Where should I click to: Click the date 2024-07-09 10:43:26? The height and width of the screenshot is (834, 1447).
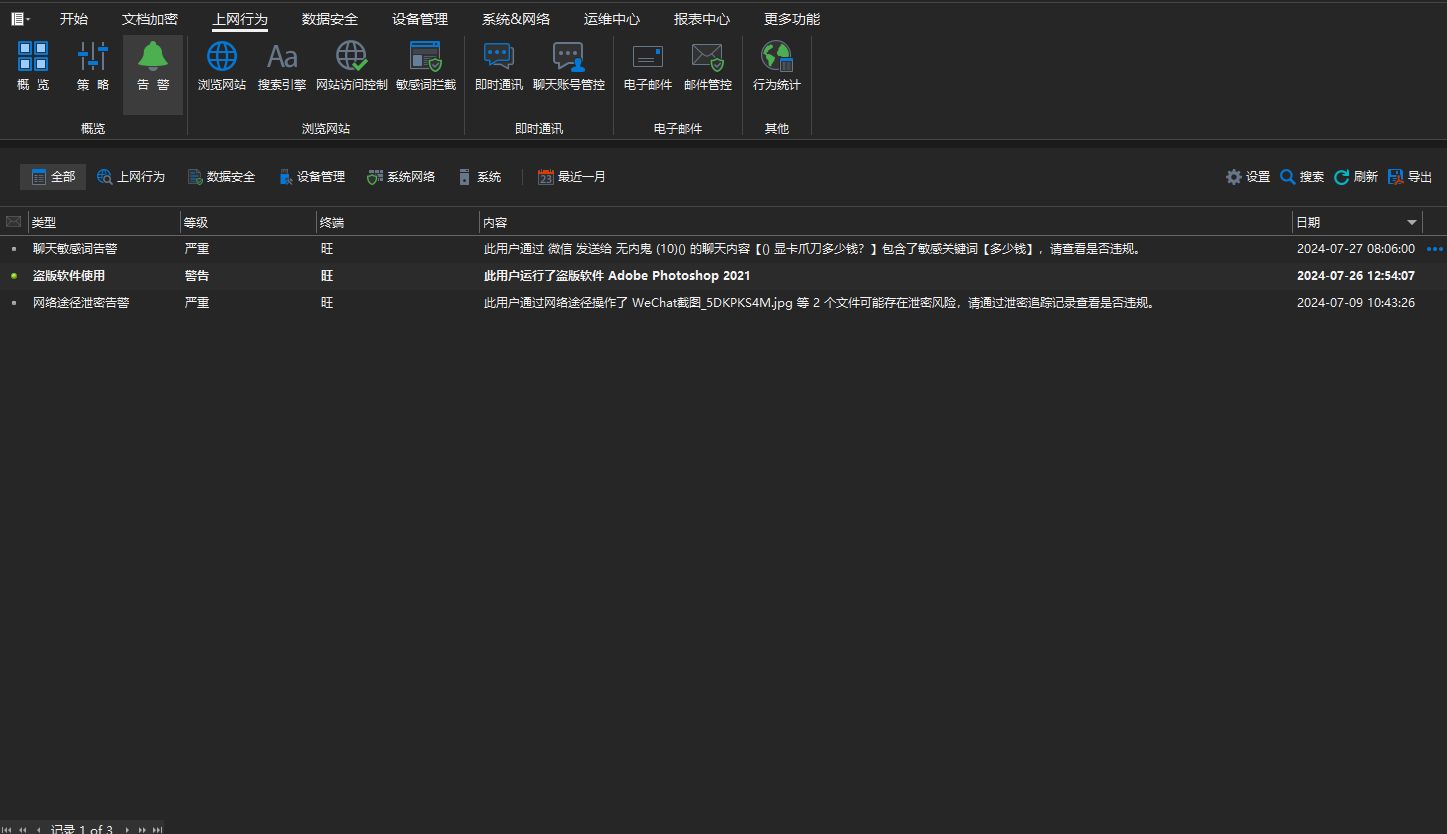tap(1356, 303)
